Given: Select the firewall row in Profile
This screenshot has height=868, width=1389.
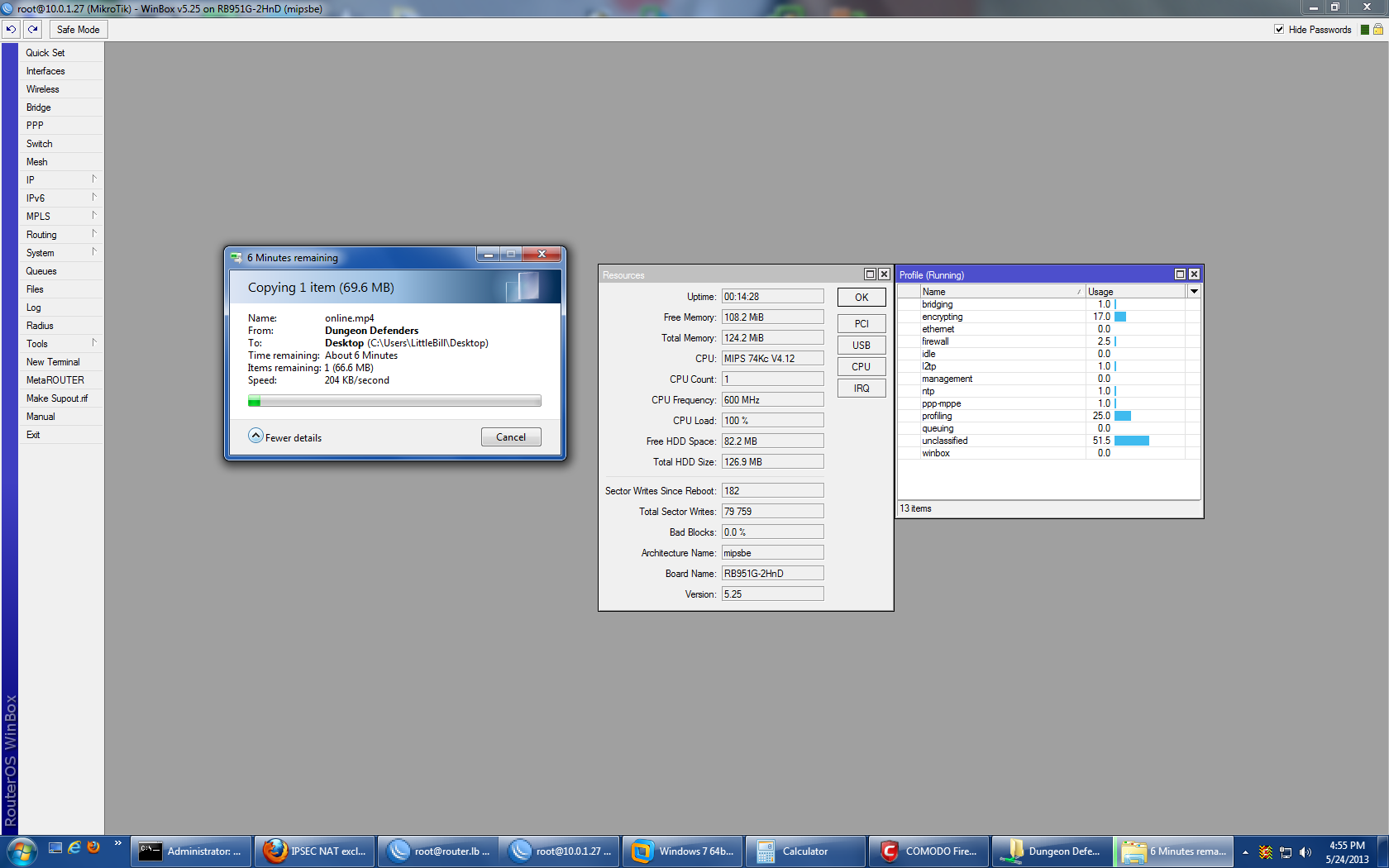Looking at the screenshot, I should point(1049,341).
